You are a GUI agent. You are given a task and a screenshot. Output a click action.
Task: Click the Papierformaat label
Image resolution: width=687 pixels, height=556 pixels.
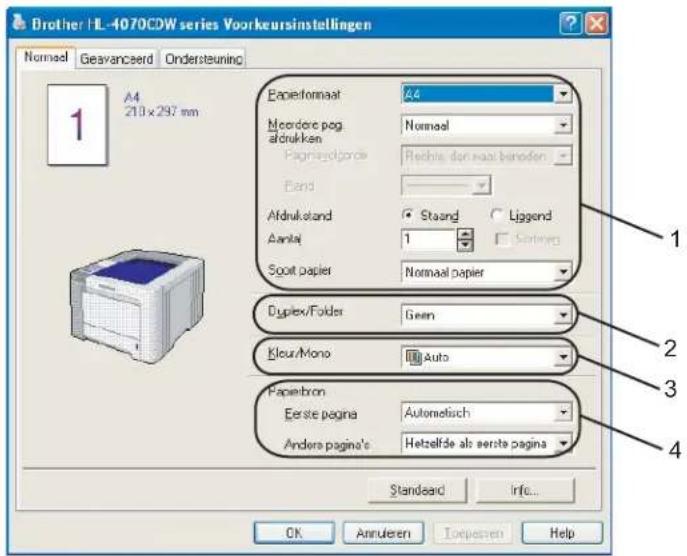click(304, 94)
